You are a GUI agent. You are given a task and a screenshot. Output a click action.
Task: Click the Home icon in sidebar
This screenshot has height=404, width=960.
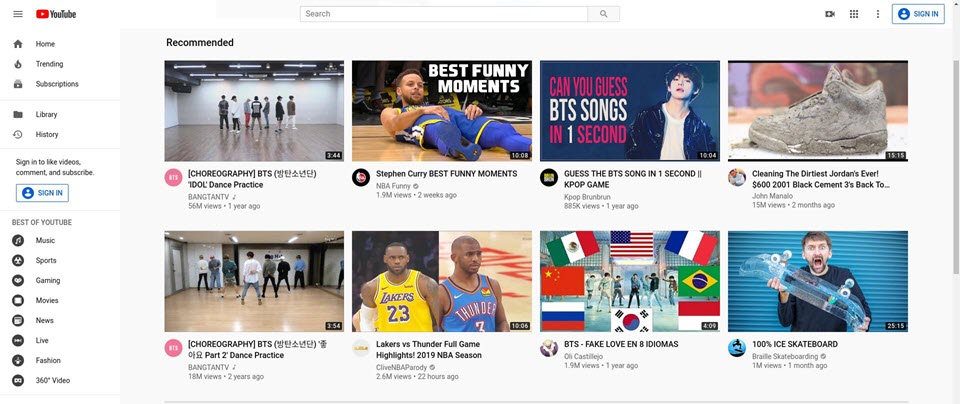click(18, 44)
